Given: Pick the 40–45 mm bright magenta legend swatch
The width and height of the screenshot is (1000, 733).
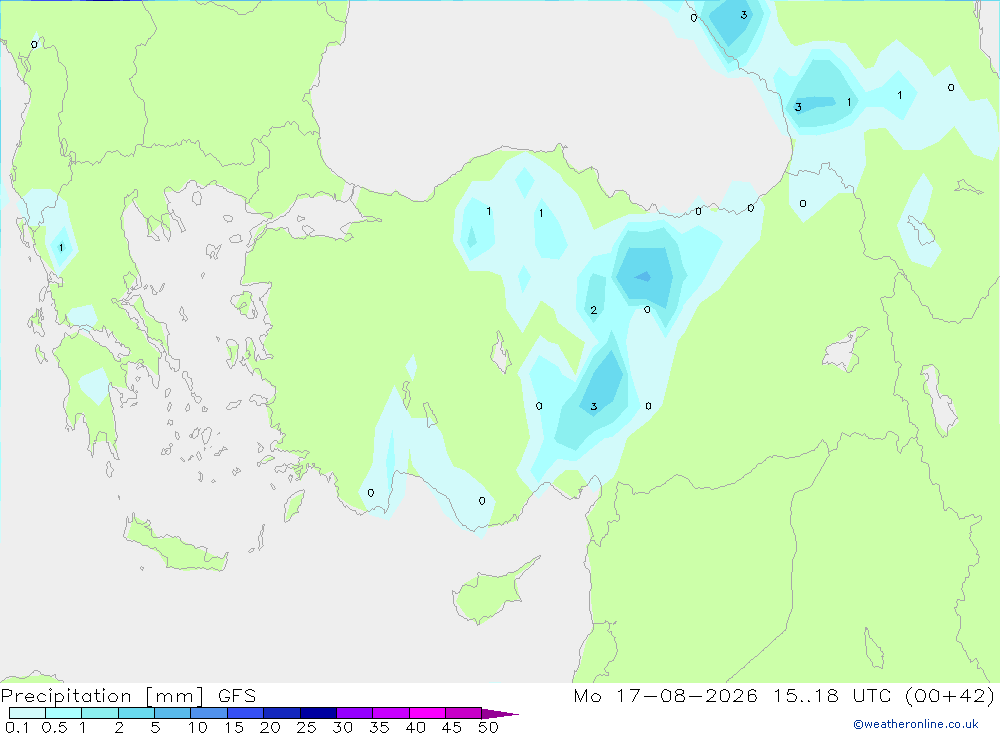Looking at the screenshot, I should [x=427, y=713].
